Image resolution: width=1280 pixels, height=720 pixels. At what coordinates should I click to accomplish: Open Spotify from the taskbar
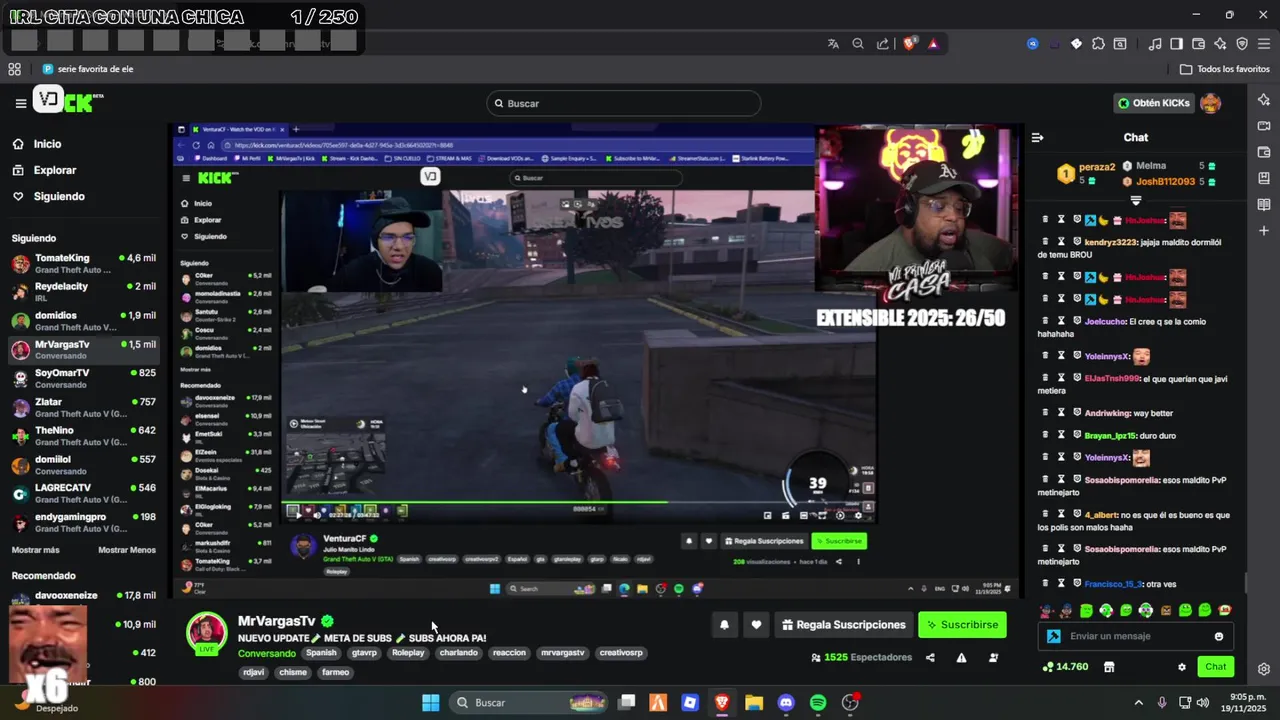[818, 702]
